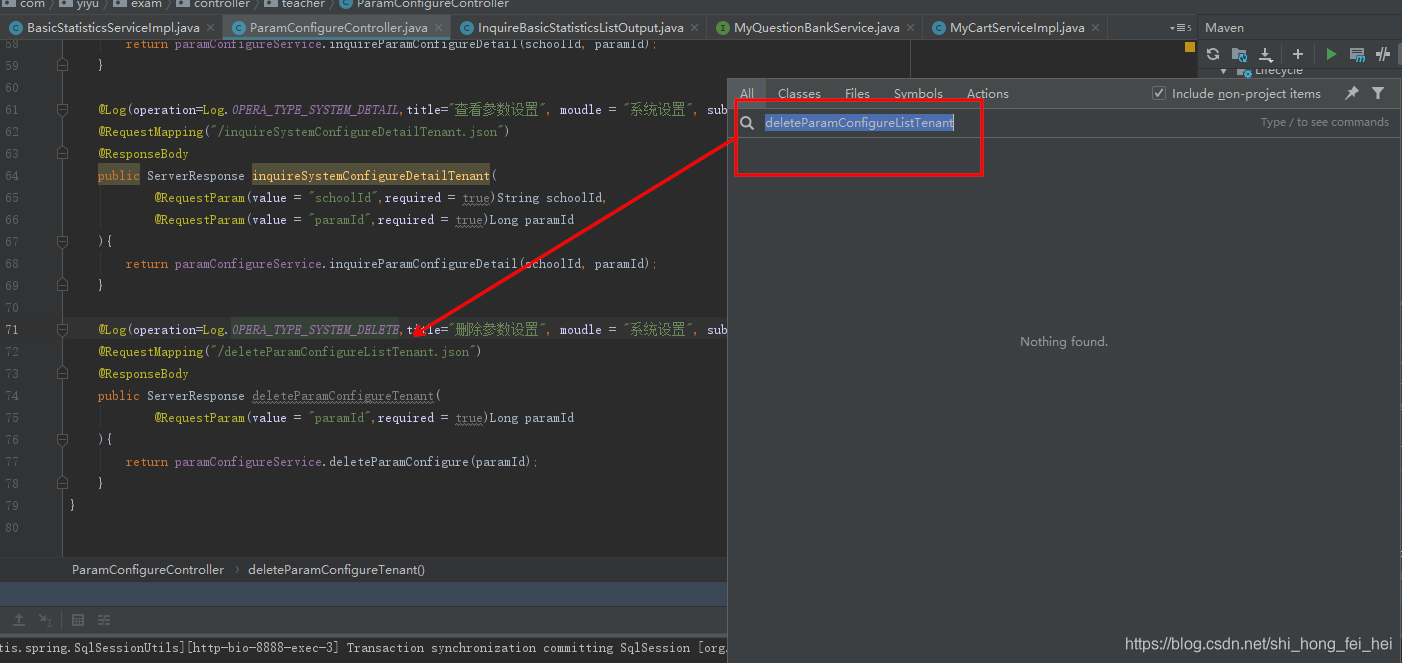Open InquireBasicStatisticsListOutput.java tab
The image size is (1402, 663).
pyautogui.click(x=581, y=28)
